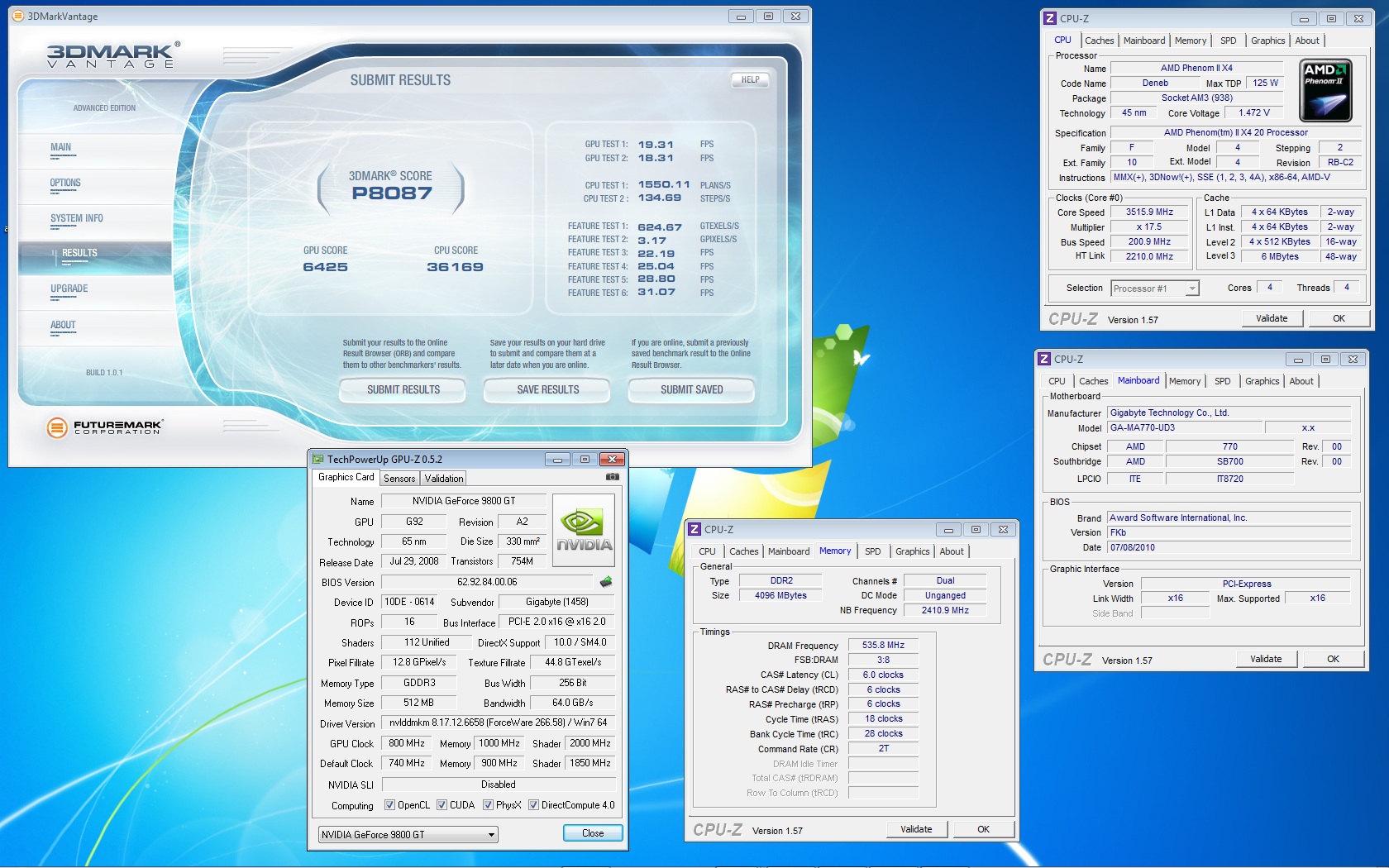
Task: Click the 3DMark score P8087
Action: 391,193
